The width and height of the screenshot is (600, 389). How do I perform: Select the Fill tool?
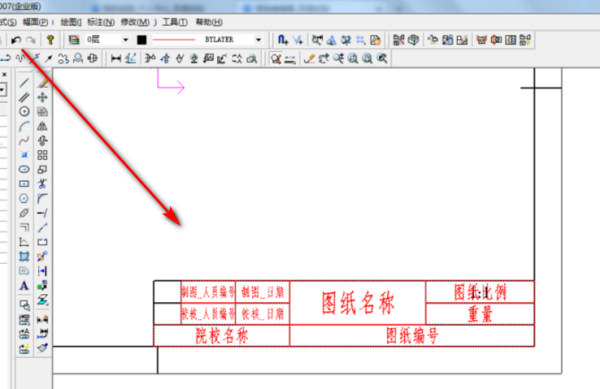pyautogui.click(x=24, y=271)
